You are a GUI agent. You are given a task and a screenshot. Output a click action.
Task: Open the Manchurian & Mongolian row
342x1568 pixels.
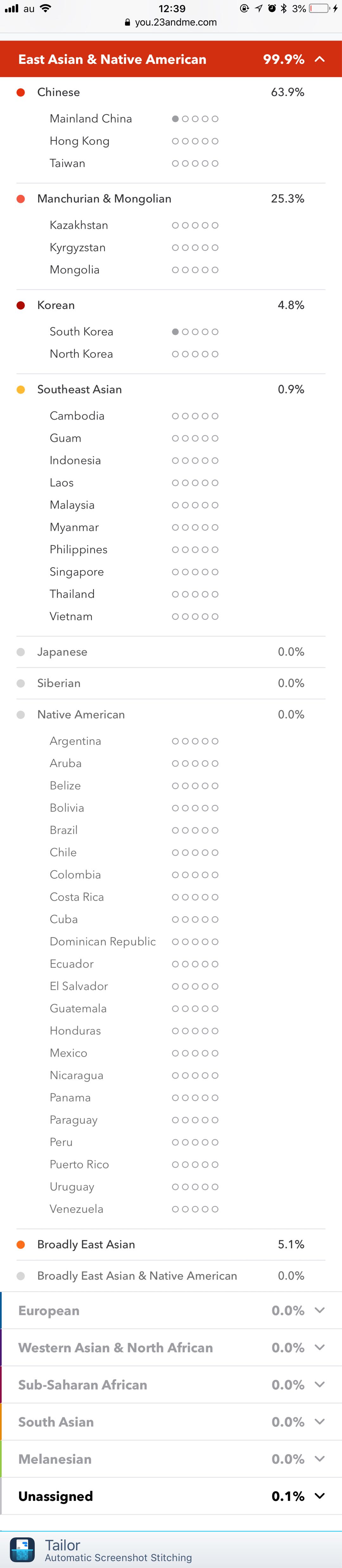click(171, 199)
